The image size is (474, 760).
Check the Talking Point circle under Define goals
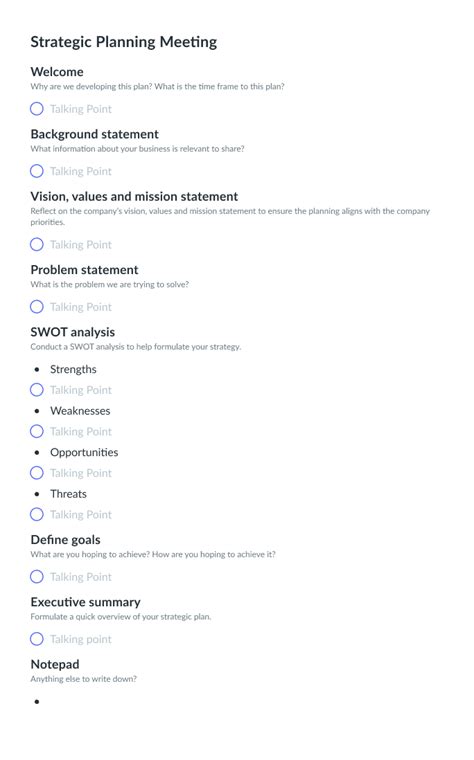click(x=37, y=577)
